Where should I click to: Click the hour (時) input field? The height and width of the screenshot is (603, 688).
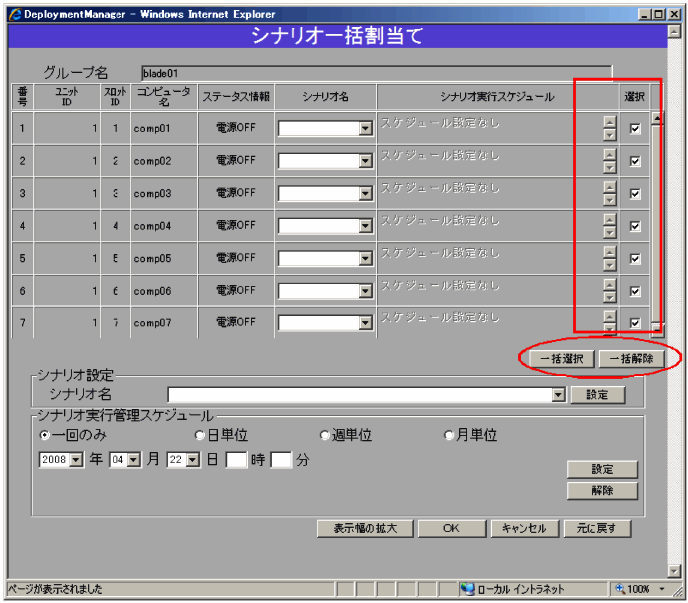point(236,460)
